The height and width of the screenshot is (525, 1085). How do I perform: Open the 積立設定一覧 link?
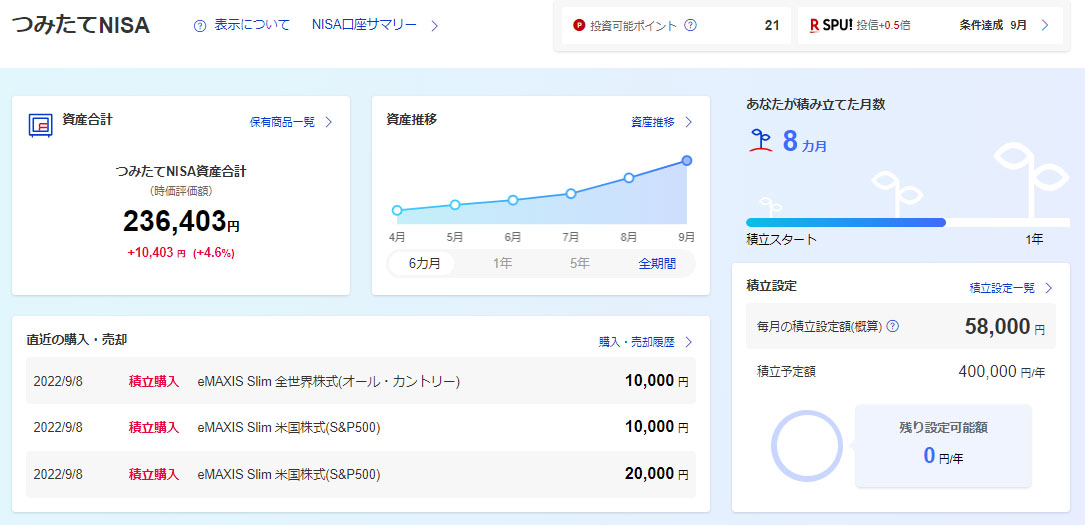coord(1002,288)
